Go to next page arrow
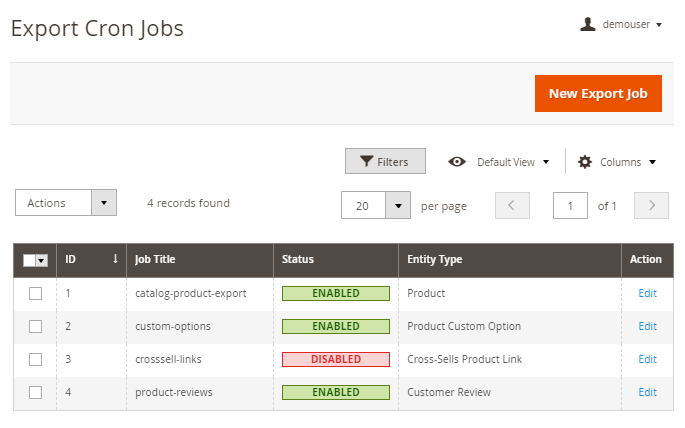 pos(651,205)
